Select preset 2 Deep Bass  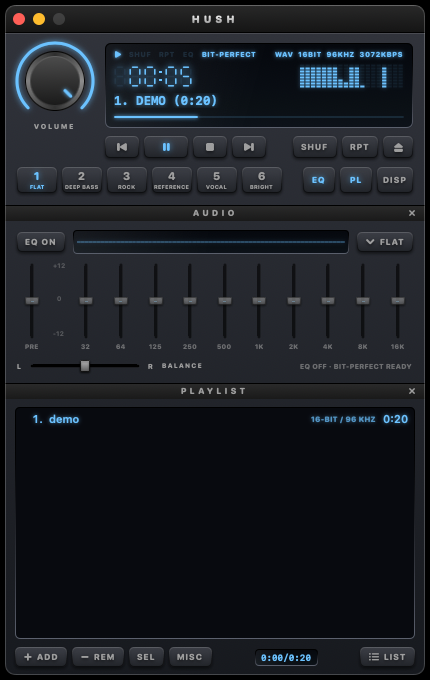point(81,180)
